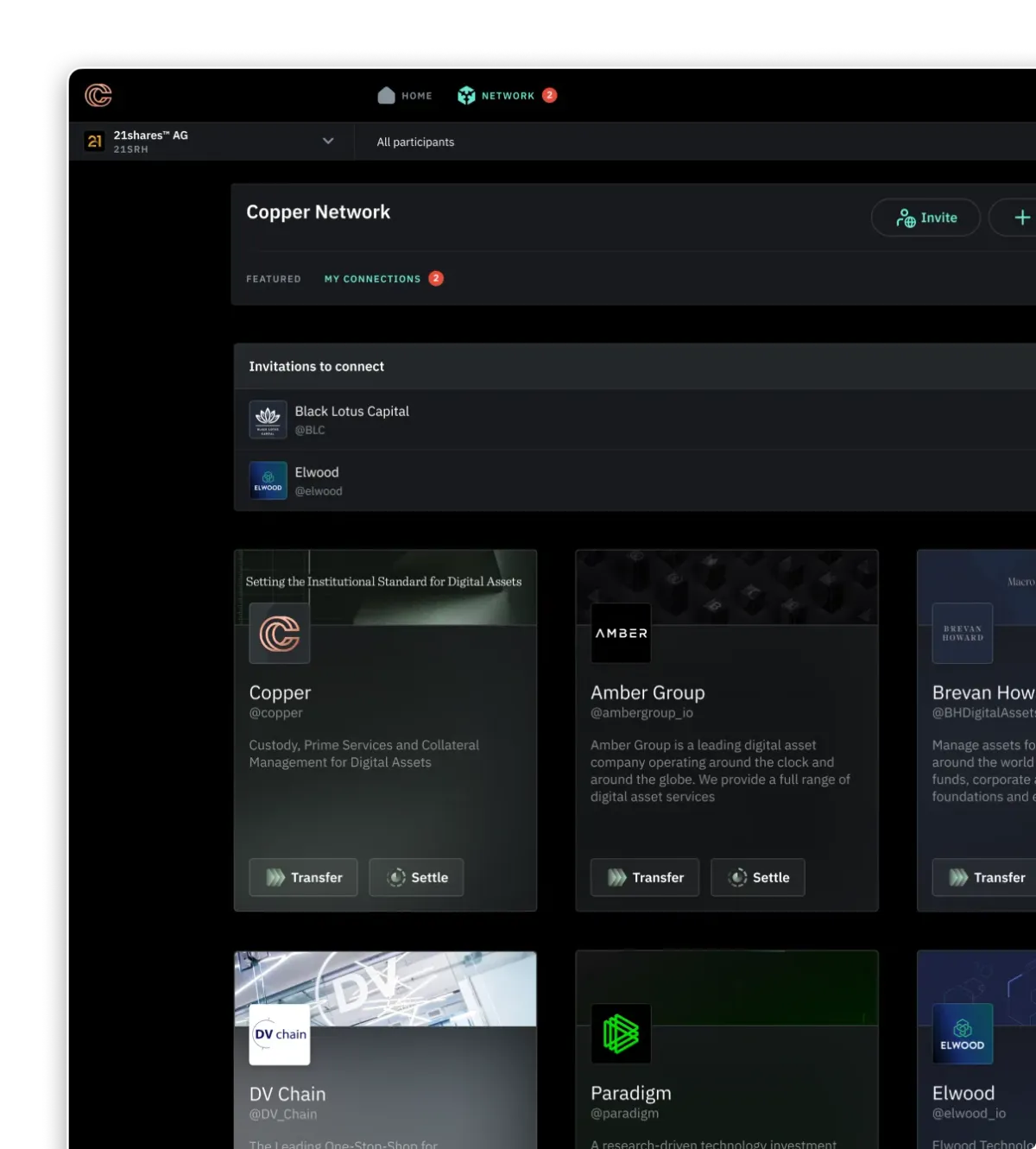Click the 21shares account avatar icon
The height and width of the screenshot is (1149, 1036).
click(x=95, y=141)
